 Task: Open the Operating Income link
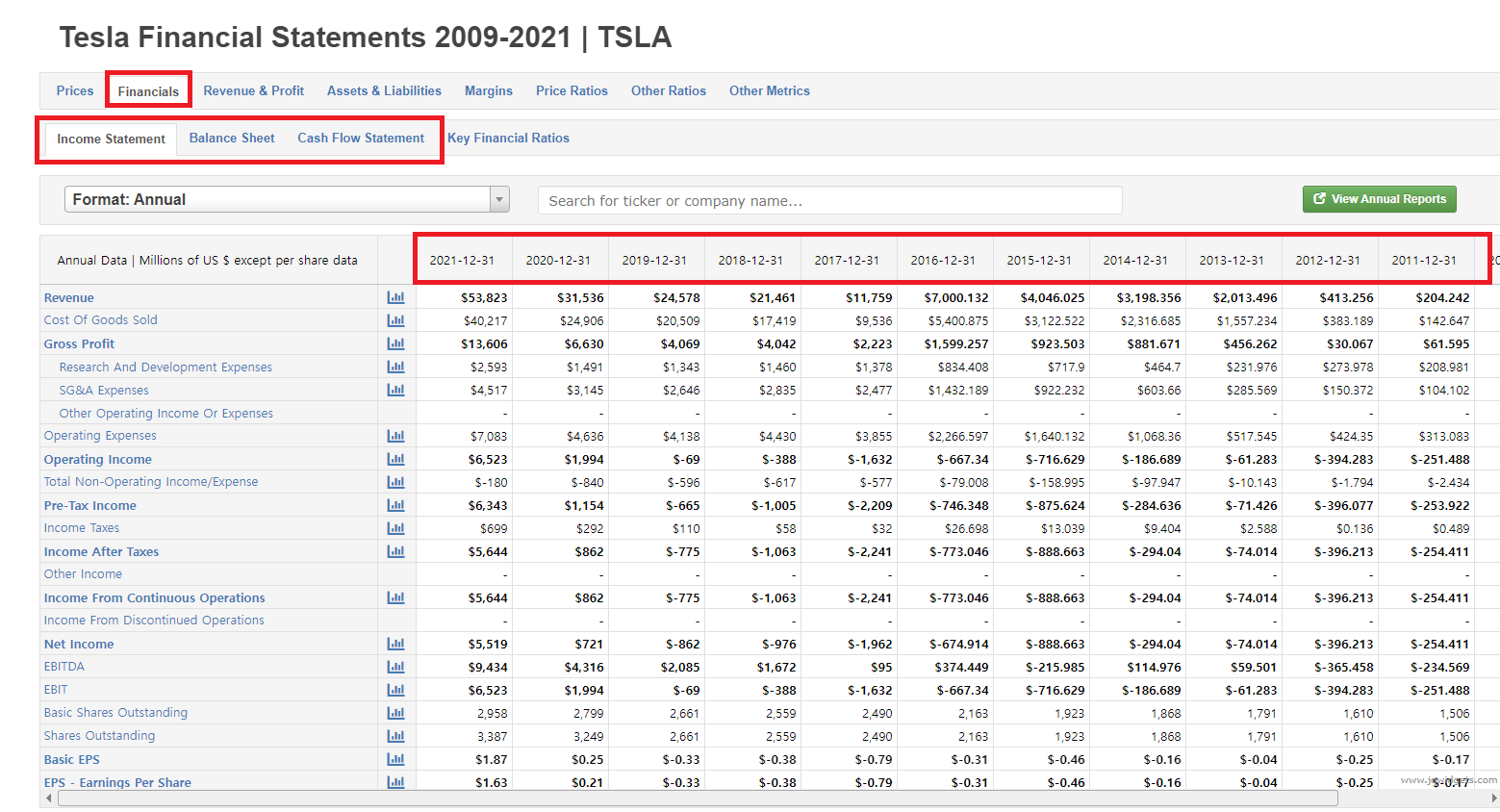(x=97, y=459)
